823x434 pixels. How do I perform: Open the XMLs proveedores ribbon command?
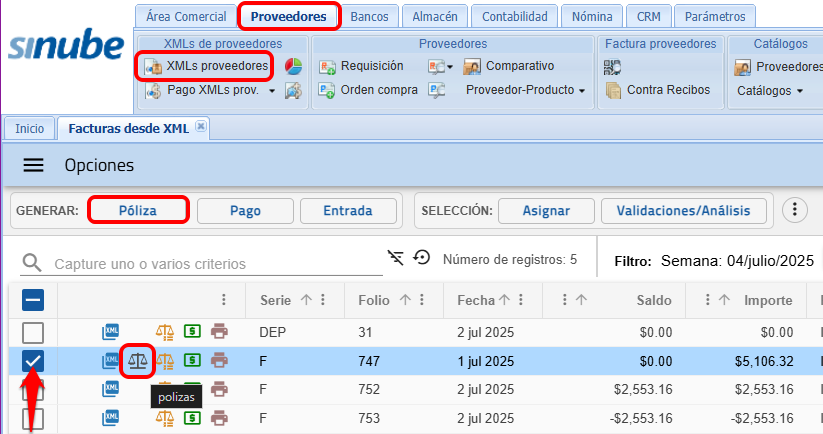[206, 66]
